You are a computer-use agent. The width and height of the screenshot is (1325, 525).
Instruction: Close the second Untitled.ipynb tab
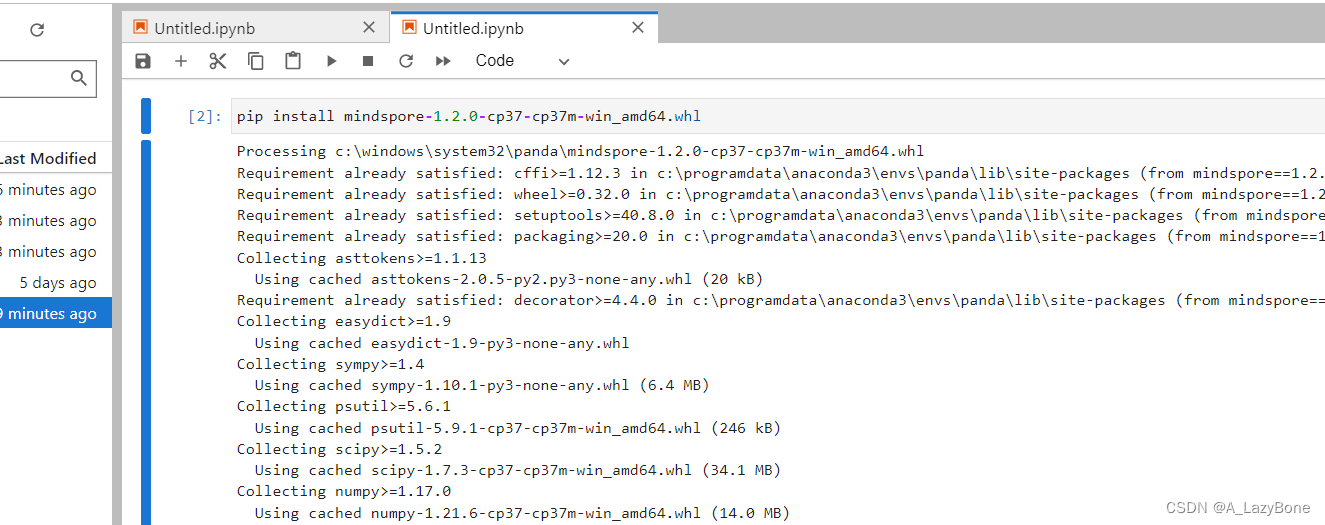pyautogui.click(x=638, y=28)
